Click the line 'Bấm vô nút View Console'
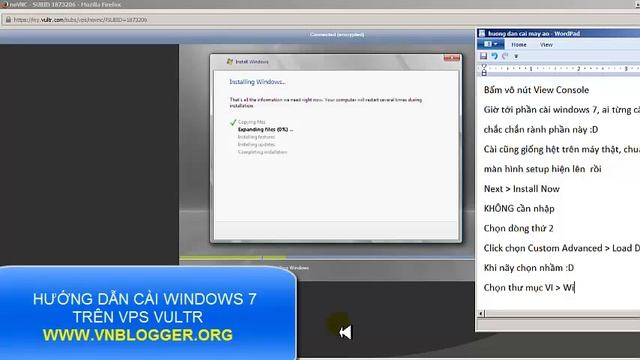This screenshot has height=360, width=640. tap(536, 90)
